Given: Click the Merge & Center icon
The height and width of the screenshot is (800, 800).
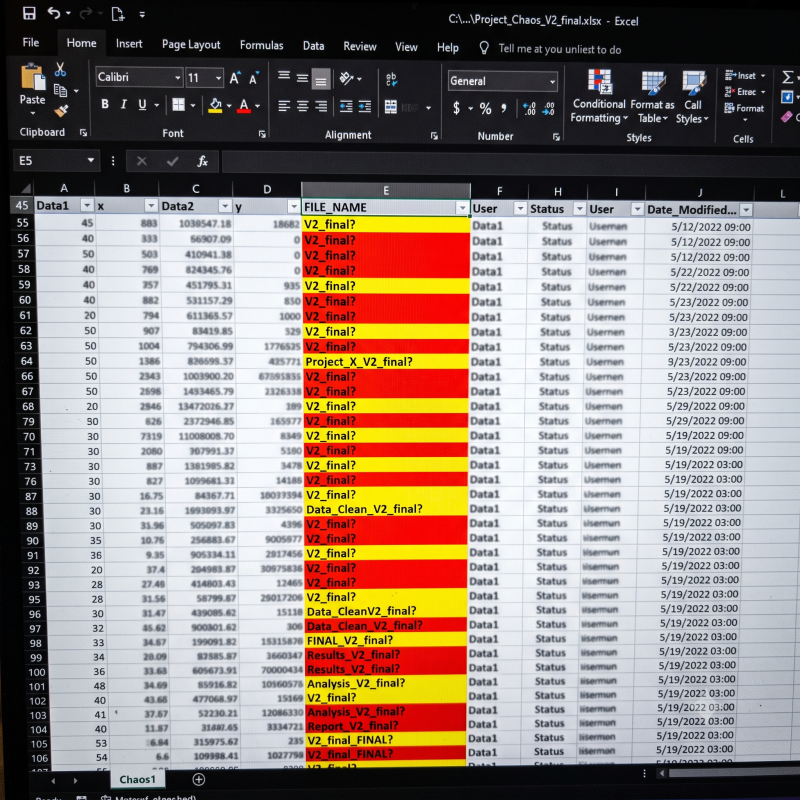Looking at the screenshot, I should tap(391, 107).
